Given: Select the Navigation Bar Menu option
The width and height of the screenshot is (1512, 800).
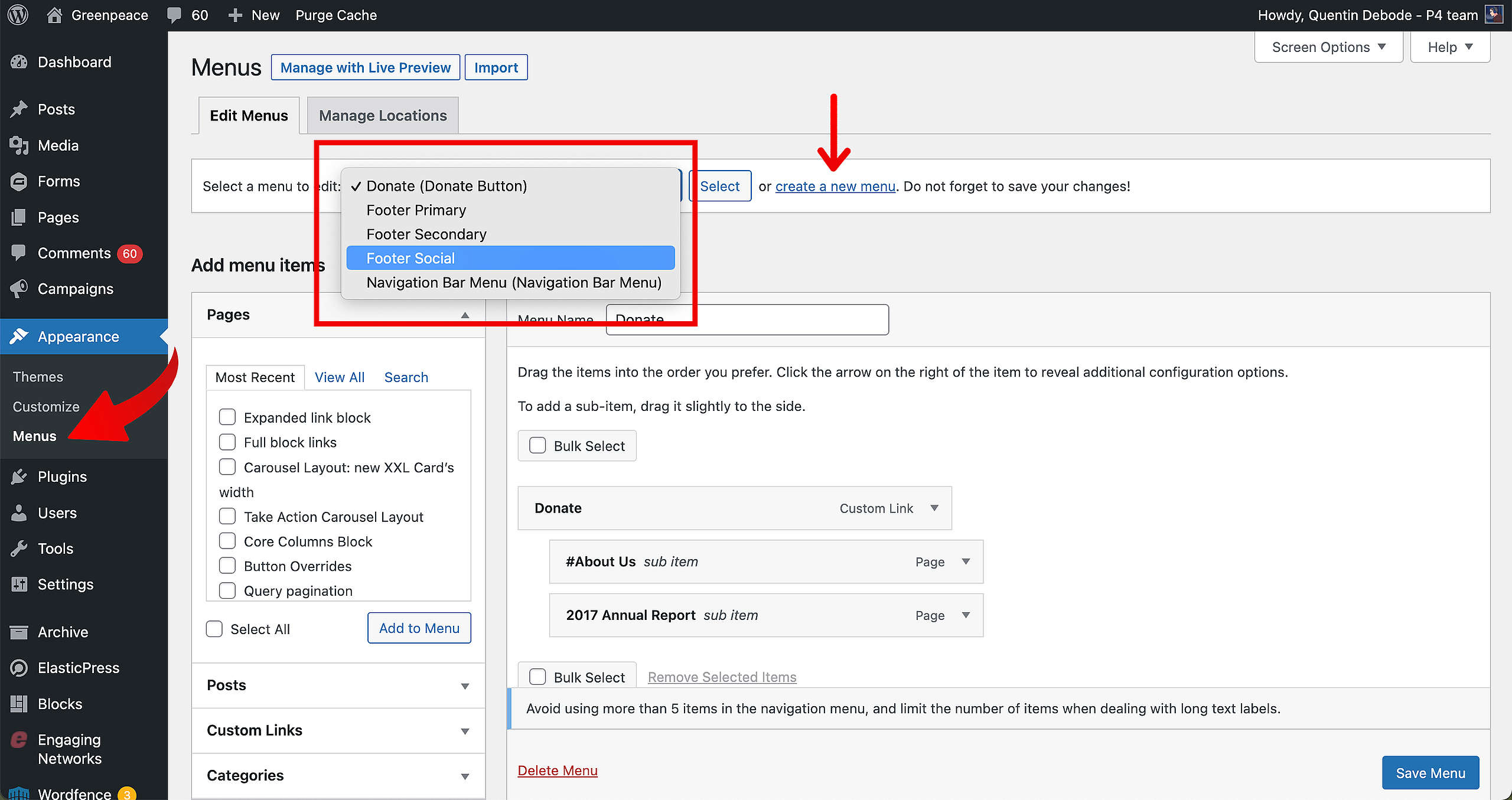Looking at the screenshot, I should point(511,282).
